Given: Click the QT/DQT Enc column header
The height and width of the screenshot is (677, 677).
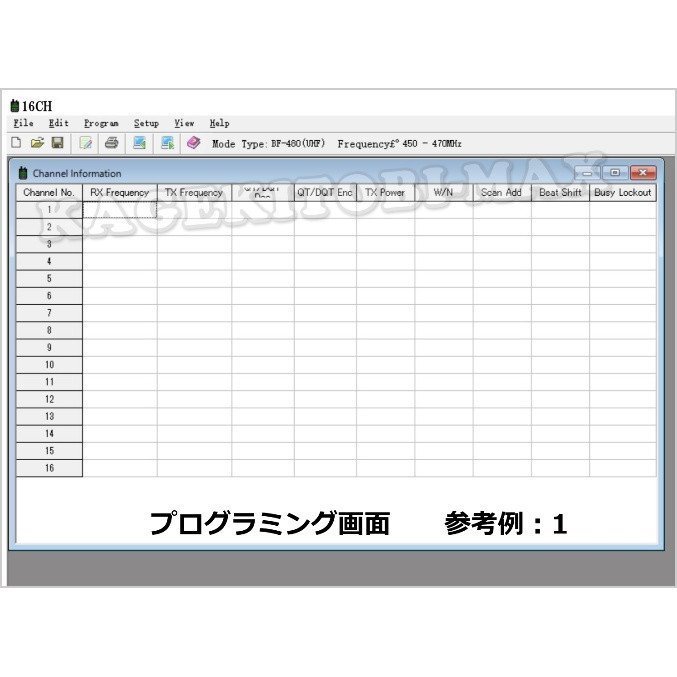Looking at the screenshot, I should click(x=325, y=193).
